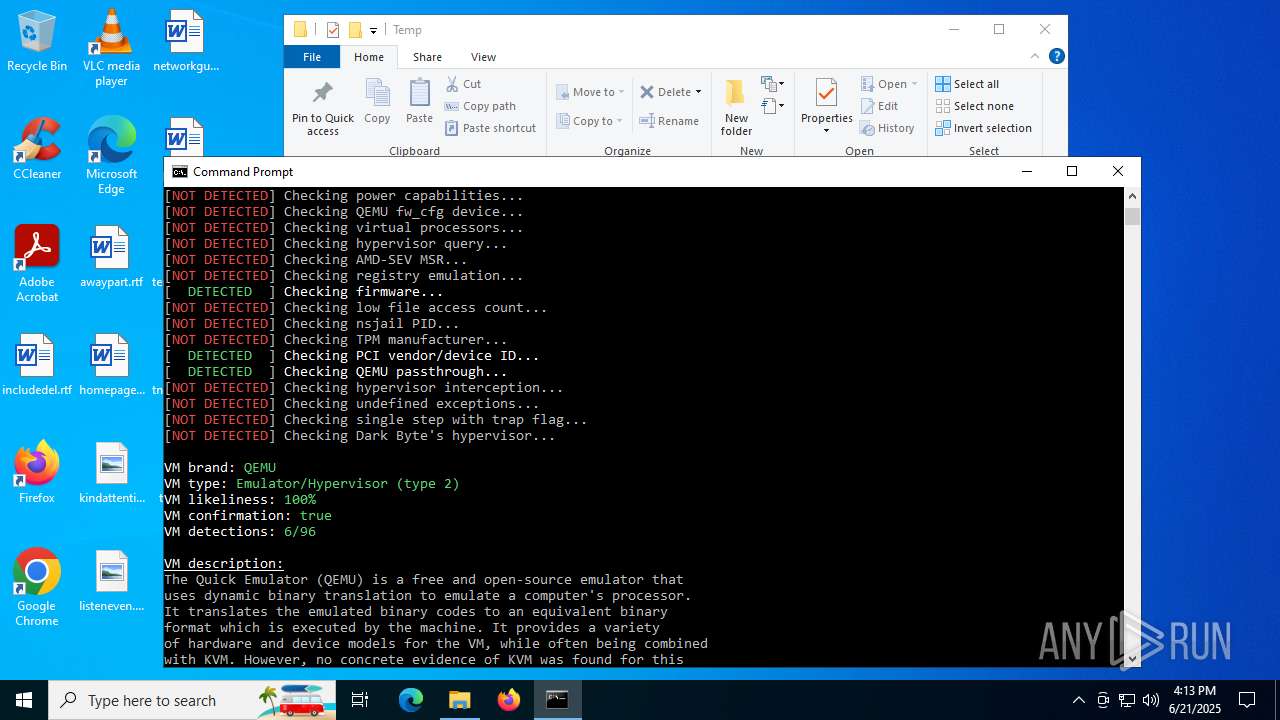Open Properties in Explorer ribbon

(x=826, y=106)
